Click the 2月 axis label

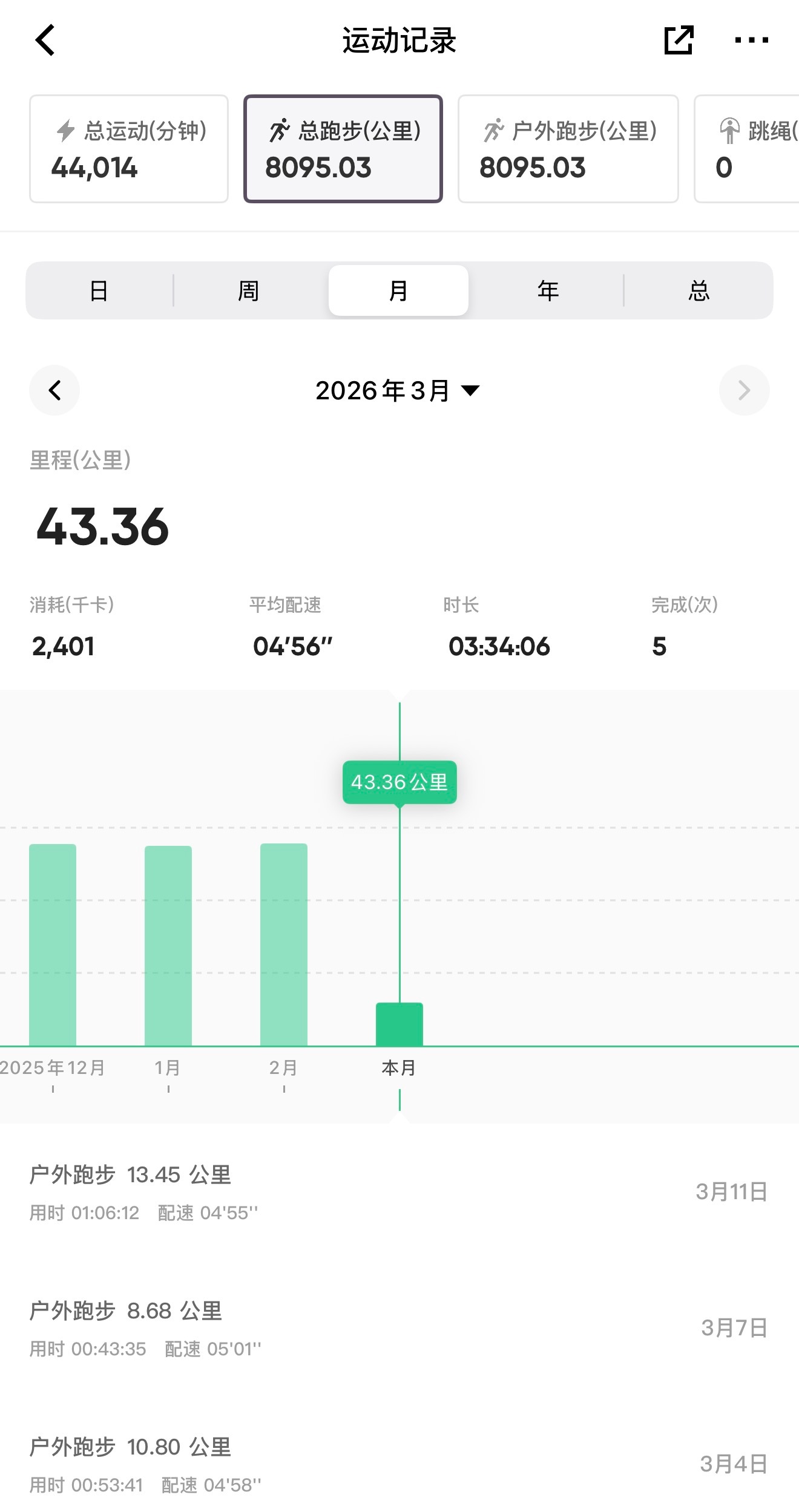tap(283, 1067)
